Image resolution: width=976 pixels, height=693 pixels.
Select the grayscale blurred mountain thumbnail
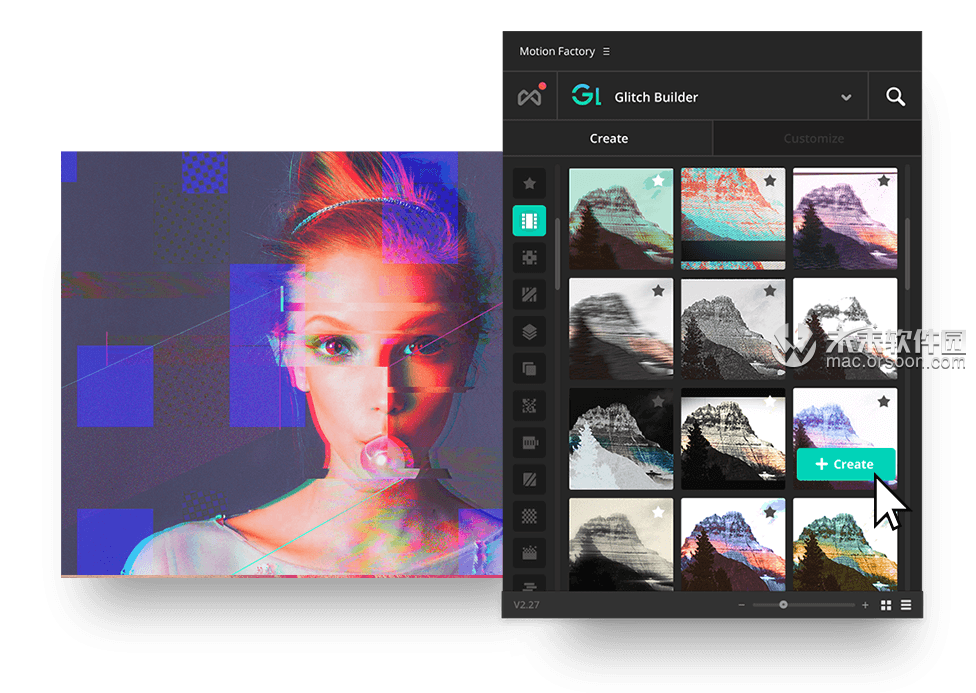(621, 329)
